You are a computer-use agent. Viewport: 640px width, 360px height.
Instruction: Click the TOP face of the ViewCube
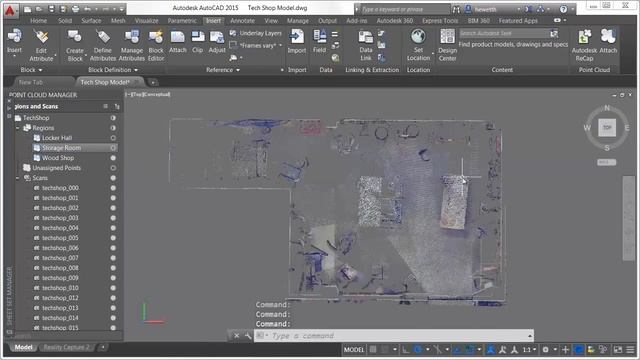[x=607, y=128]
